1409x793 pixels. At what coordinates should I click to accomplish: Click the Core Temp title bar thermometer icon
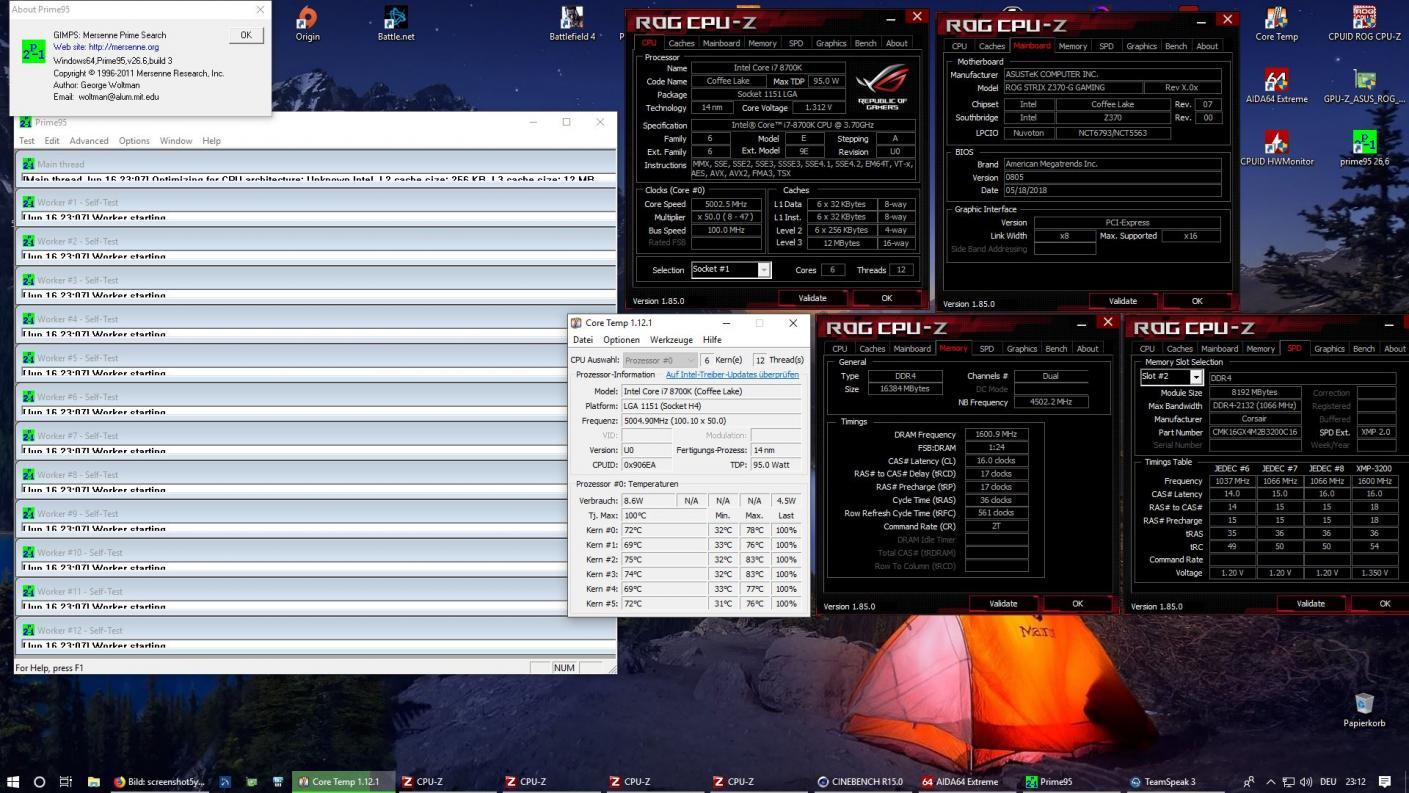tap(576, 323)
